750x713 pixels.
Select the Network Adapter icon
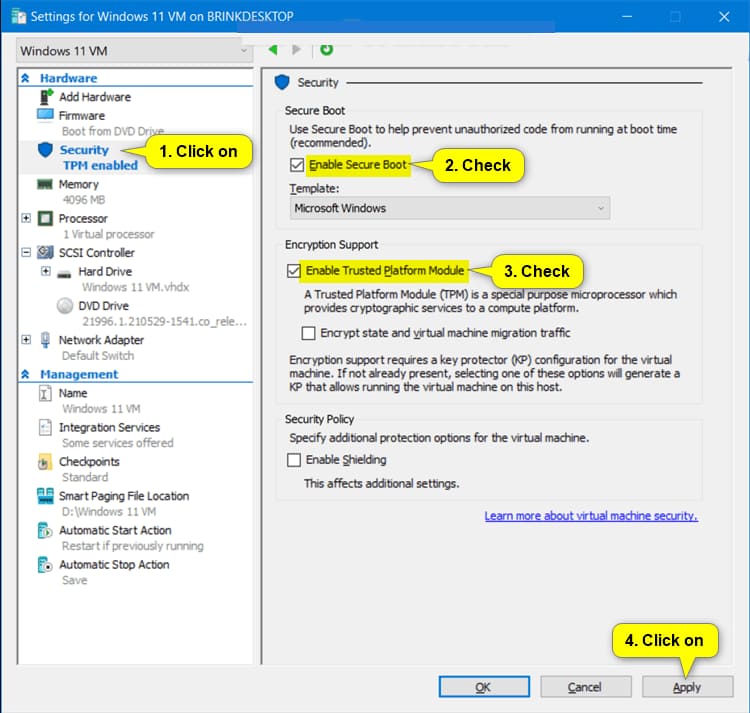coord(45,340)
